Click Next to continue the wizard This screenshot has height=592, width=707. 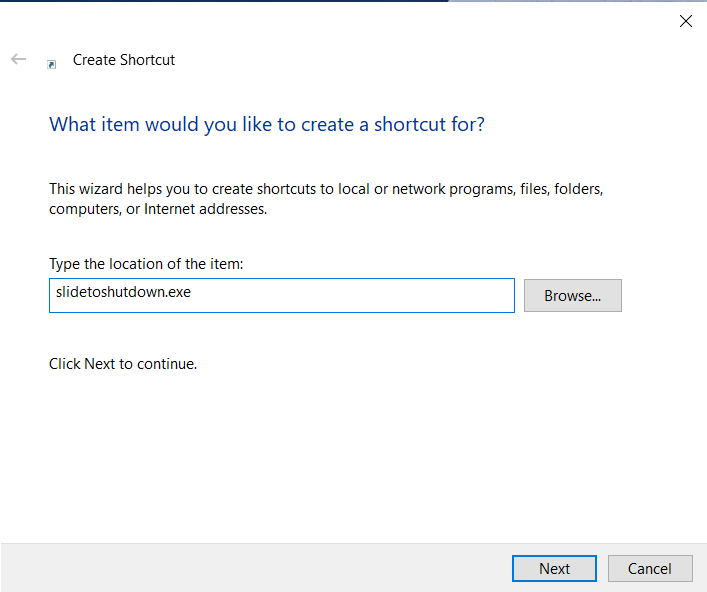[554, 568]
